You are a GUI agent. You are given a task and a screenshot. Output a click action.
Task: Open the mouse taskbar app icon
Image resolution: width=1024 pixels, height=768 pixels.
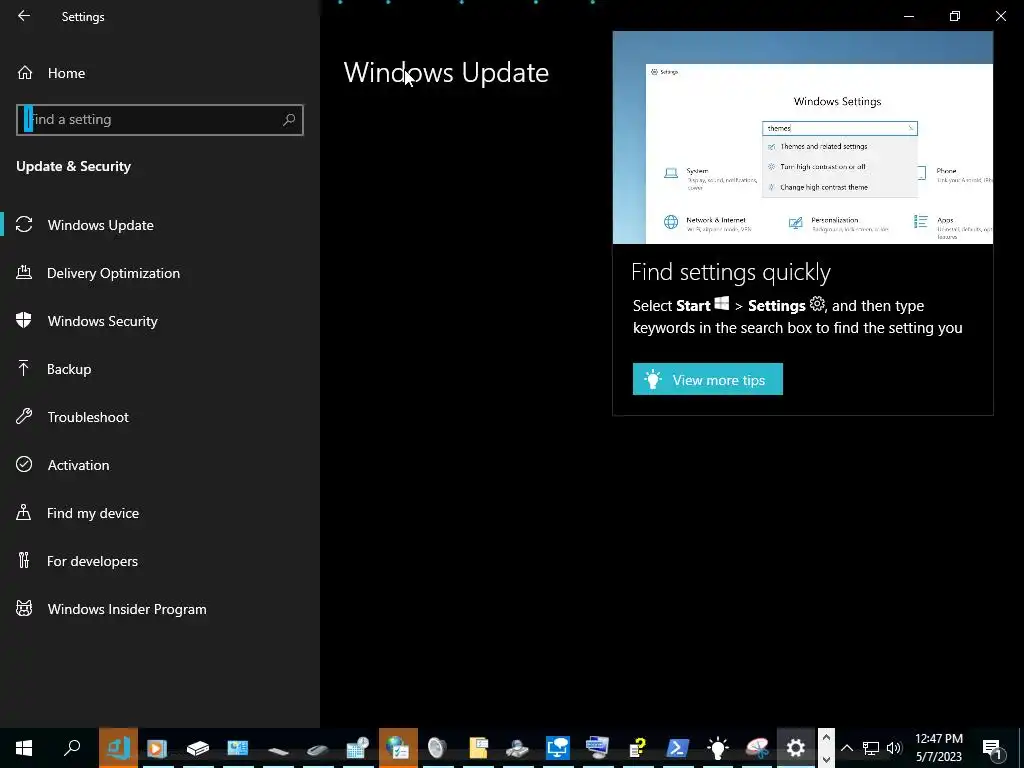pyautogui.click(x=317, y=750)
